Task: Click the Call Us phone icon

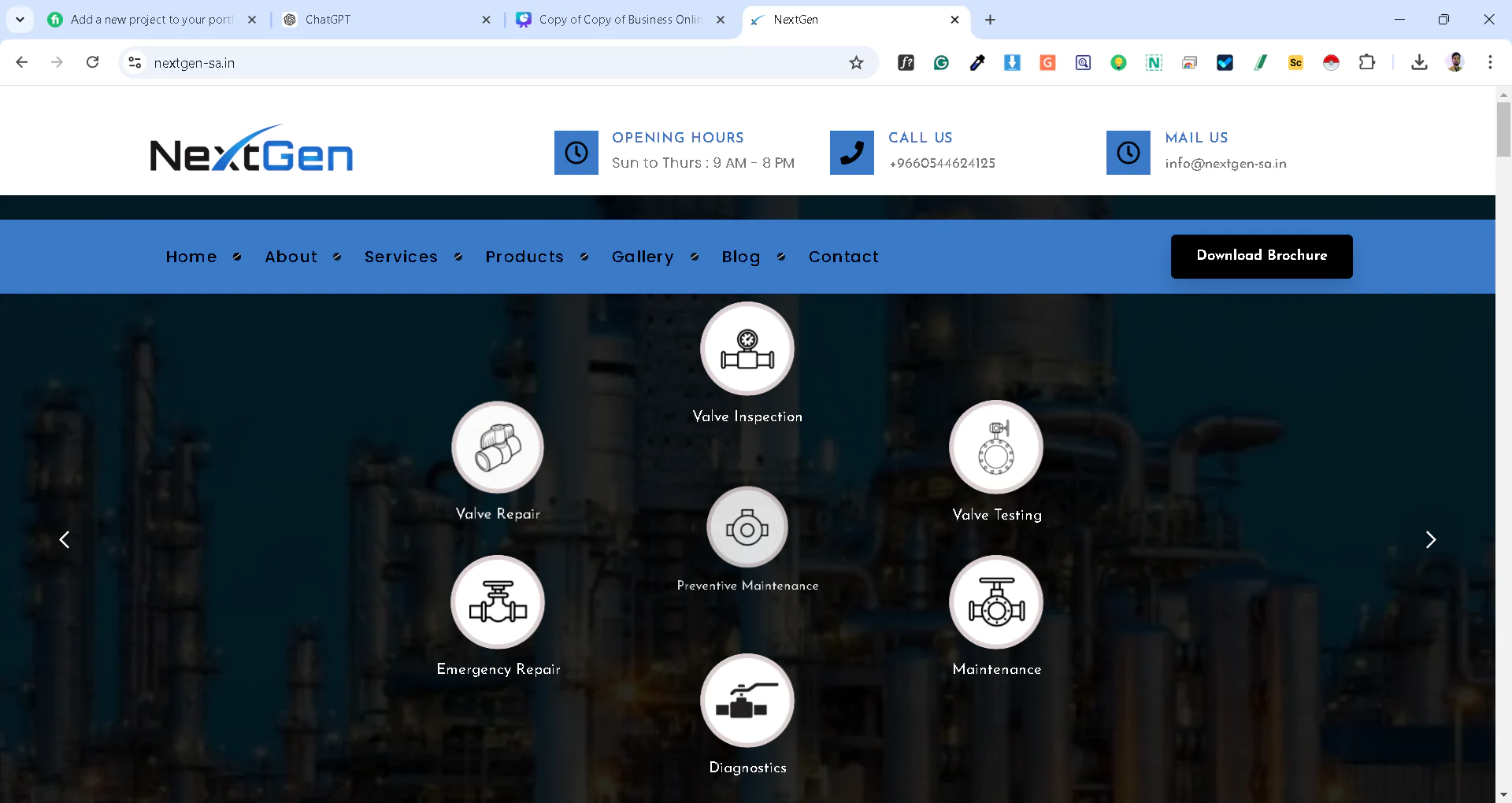Action: click(x=851, y=153)
